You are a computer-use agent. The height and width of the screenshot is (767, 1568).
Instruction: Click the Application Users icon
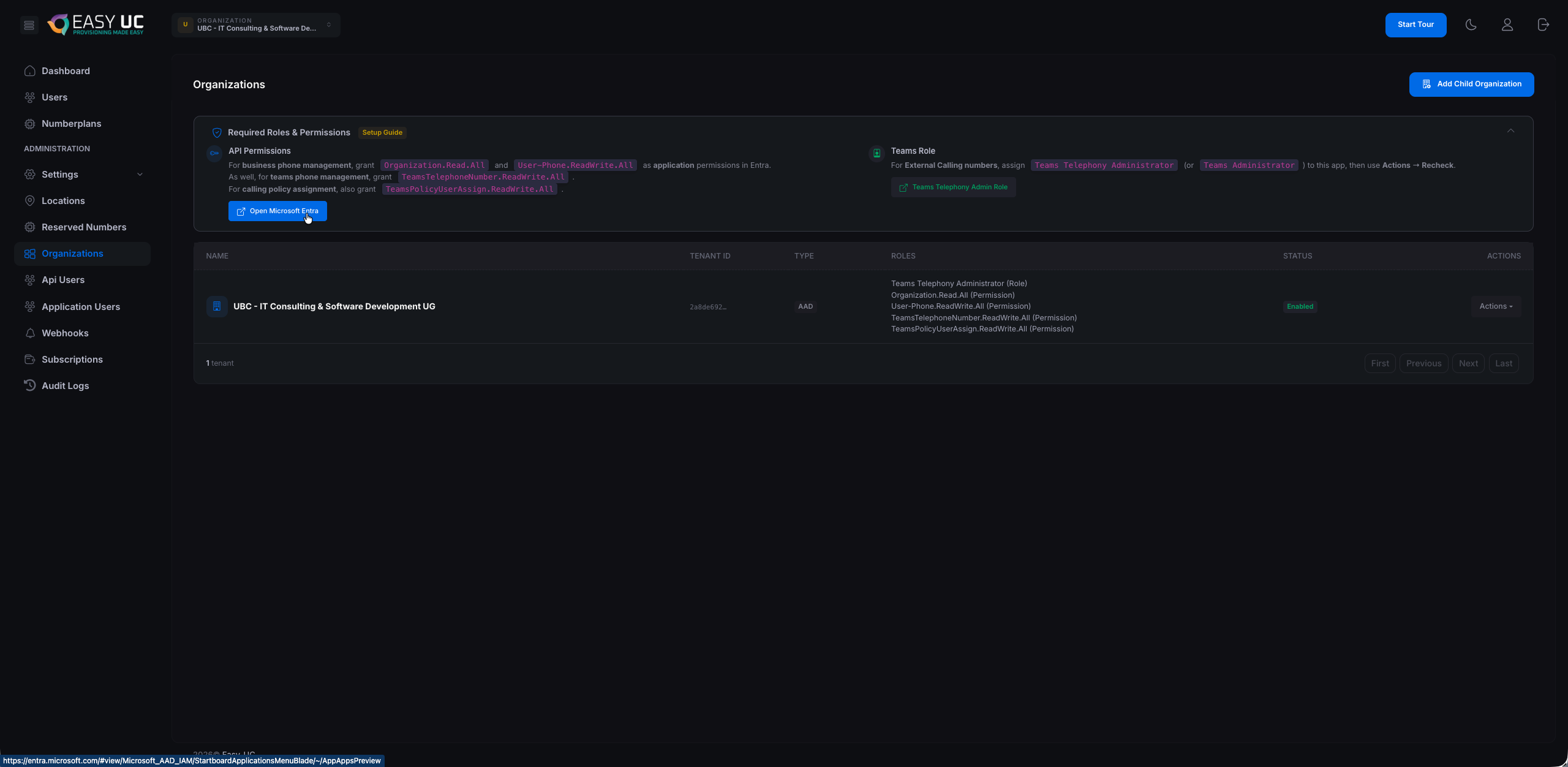point(29,307)
